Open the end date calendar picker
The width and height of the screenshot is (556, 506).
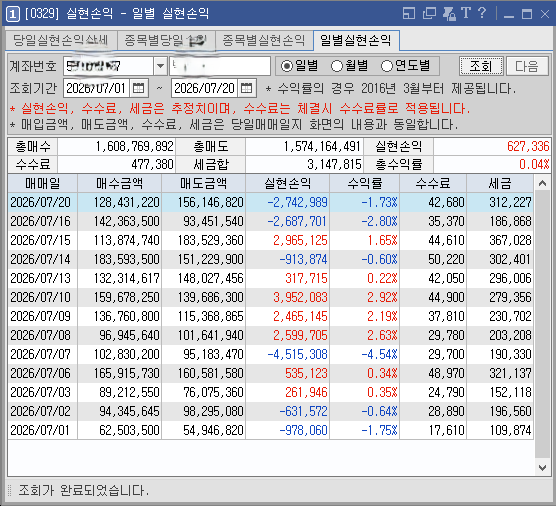click(246, 88)
